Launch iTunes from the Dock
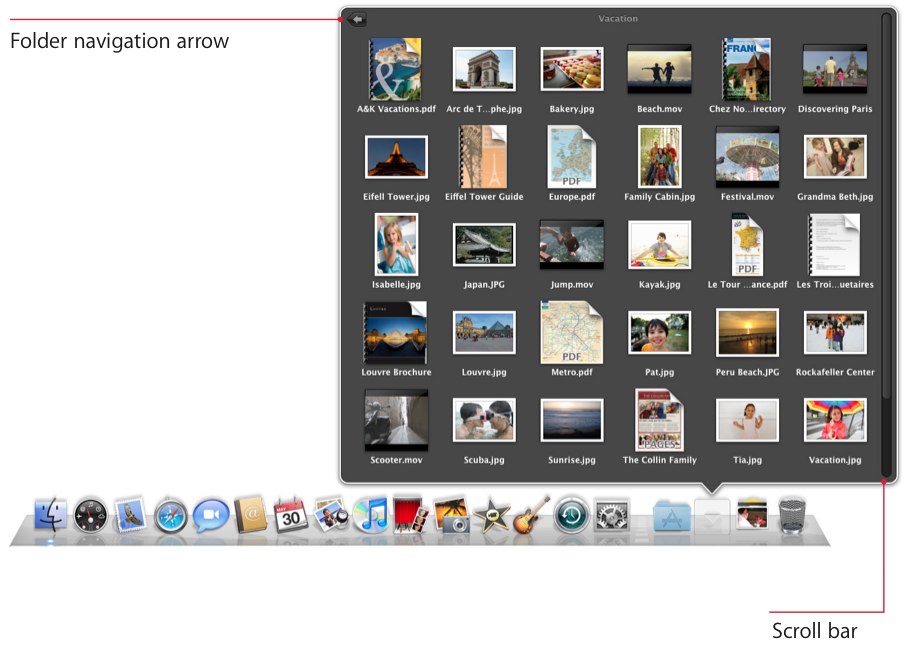Viewport: 911px width, 654px height. (x=371, y=515)
